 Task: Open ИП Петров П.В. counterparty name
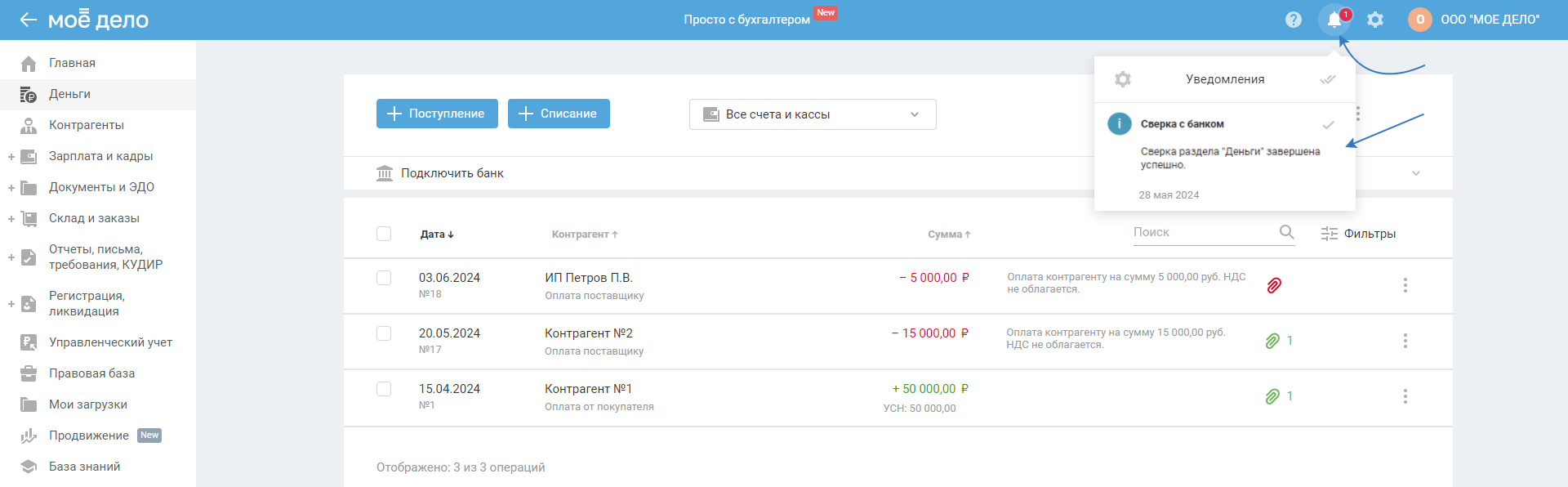[589, 278]
